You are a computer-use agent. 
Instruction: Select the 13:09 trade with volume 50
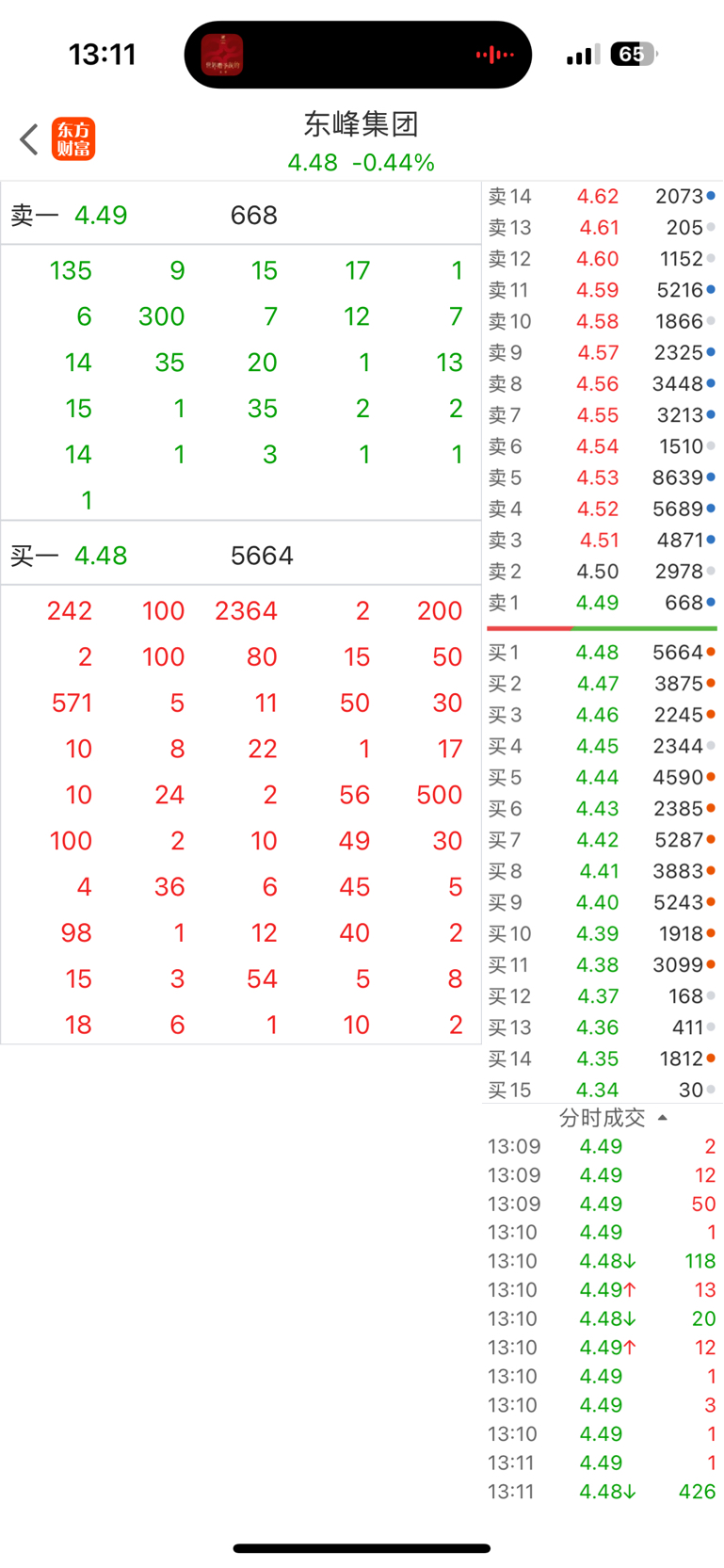(x=602, y=1204)
